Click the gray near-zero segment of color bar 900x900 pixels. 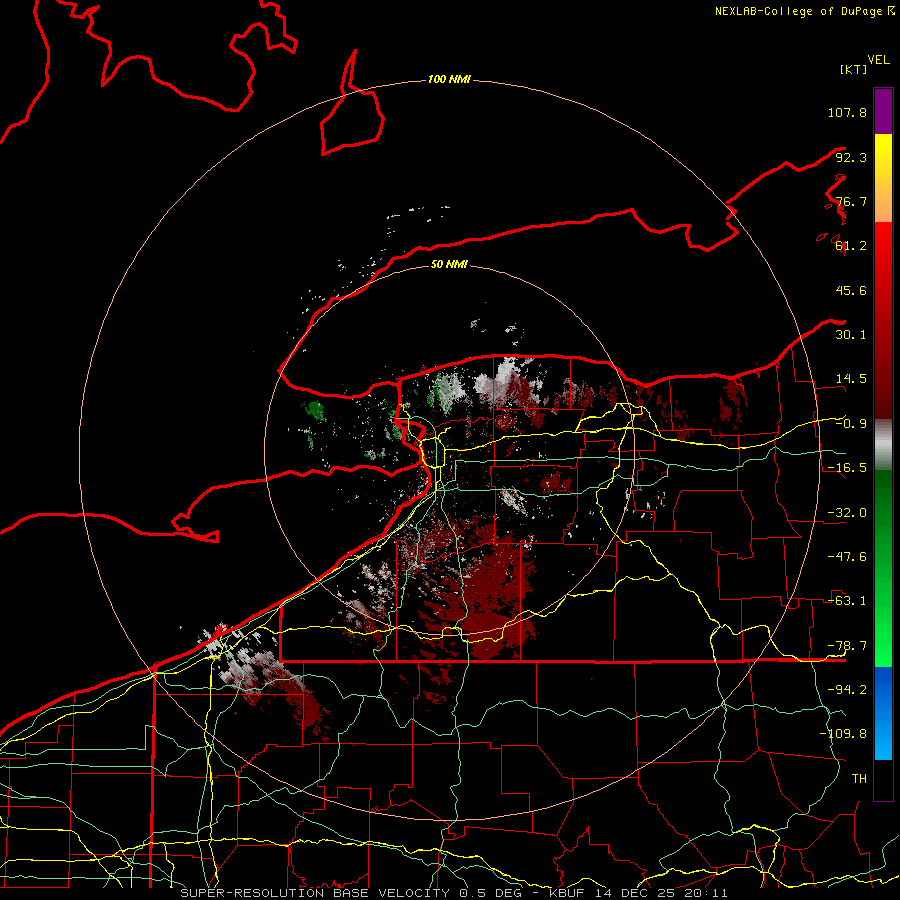[x=883, y=444]
